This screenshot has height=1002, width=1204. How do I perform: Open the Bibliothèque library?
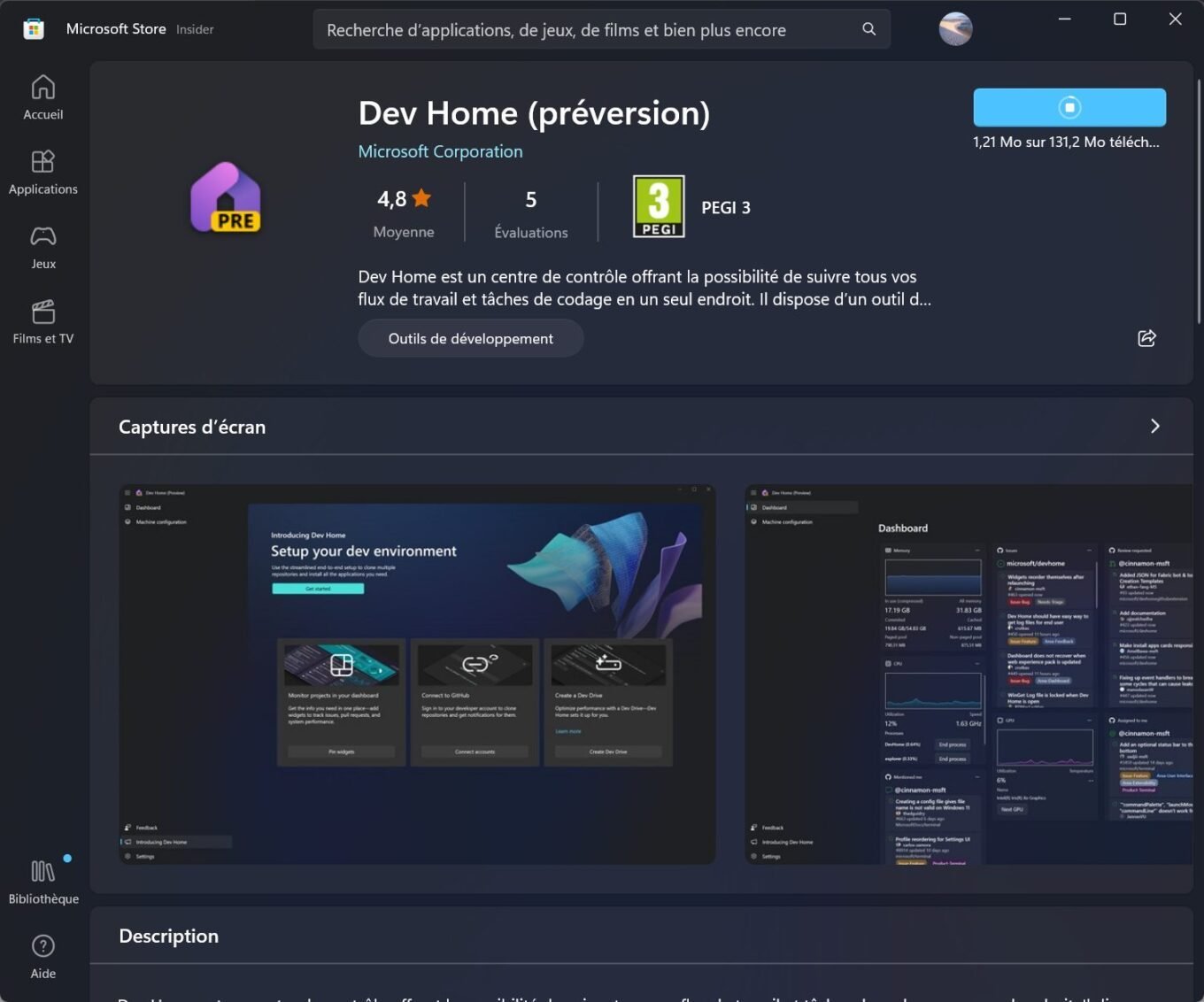(x=42, y=882)
